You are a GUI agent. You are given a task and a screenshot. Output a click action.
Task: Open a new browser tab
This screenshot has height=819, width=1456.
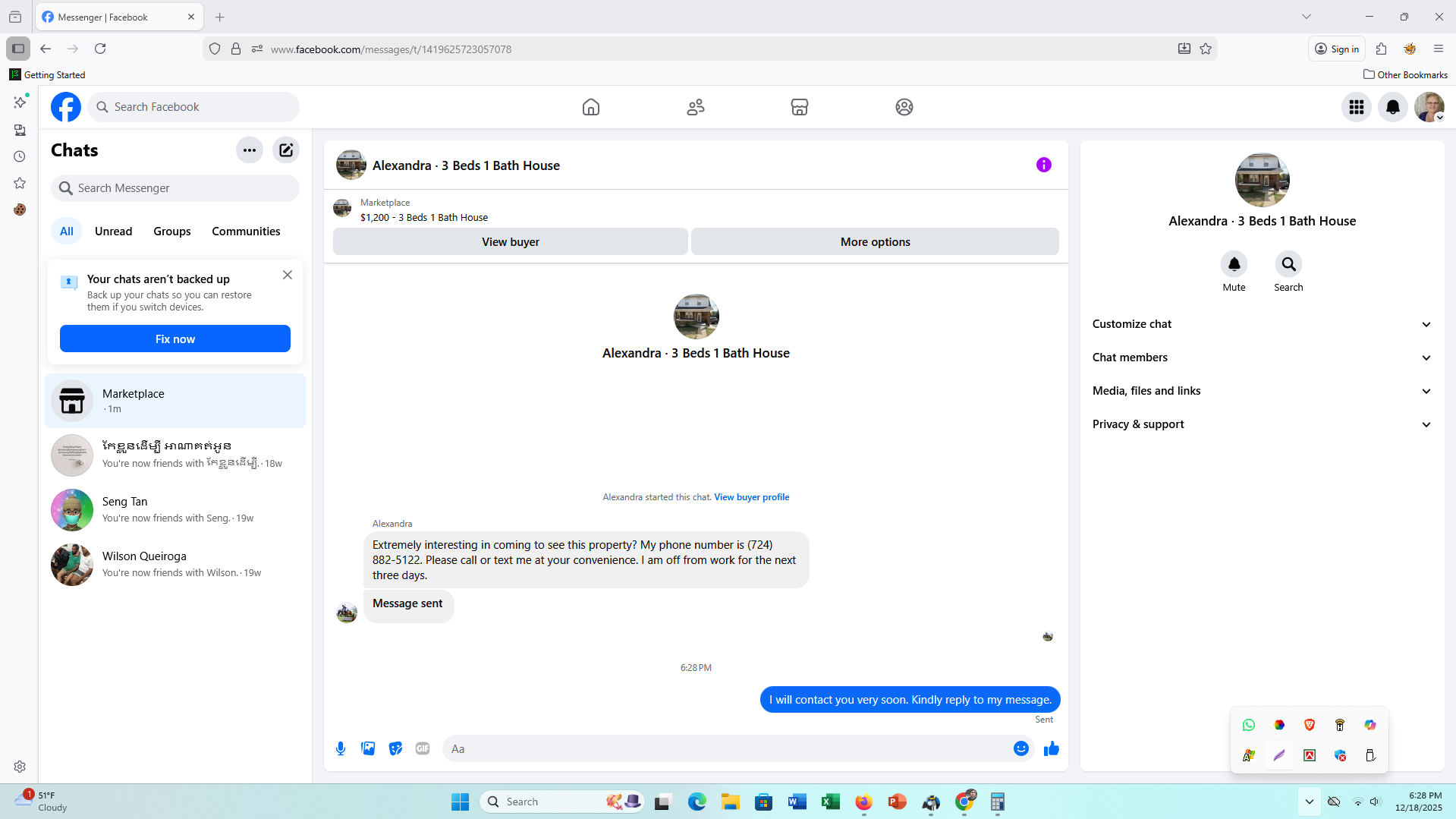220,17
